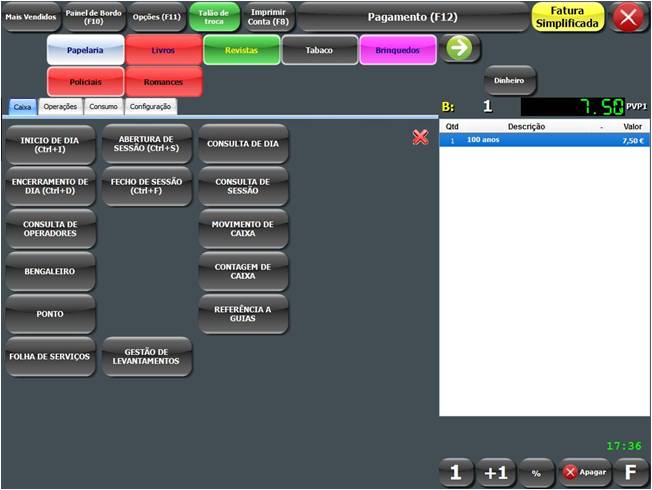Click the F button at bottom right
The width and height of the screenshot is (652, 490).
click(x=631, y=472)
